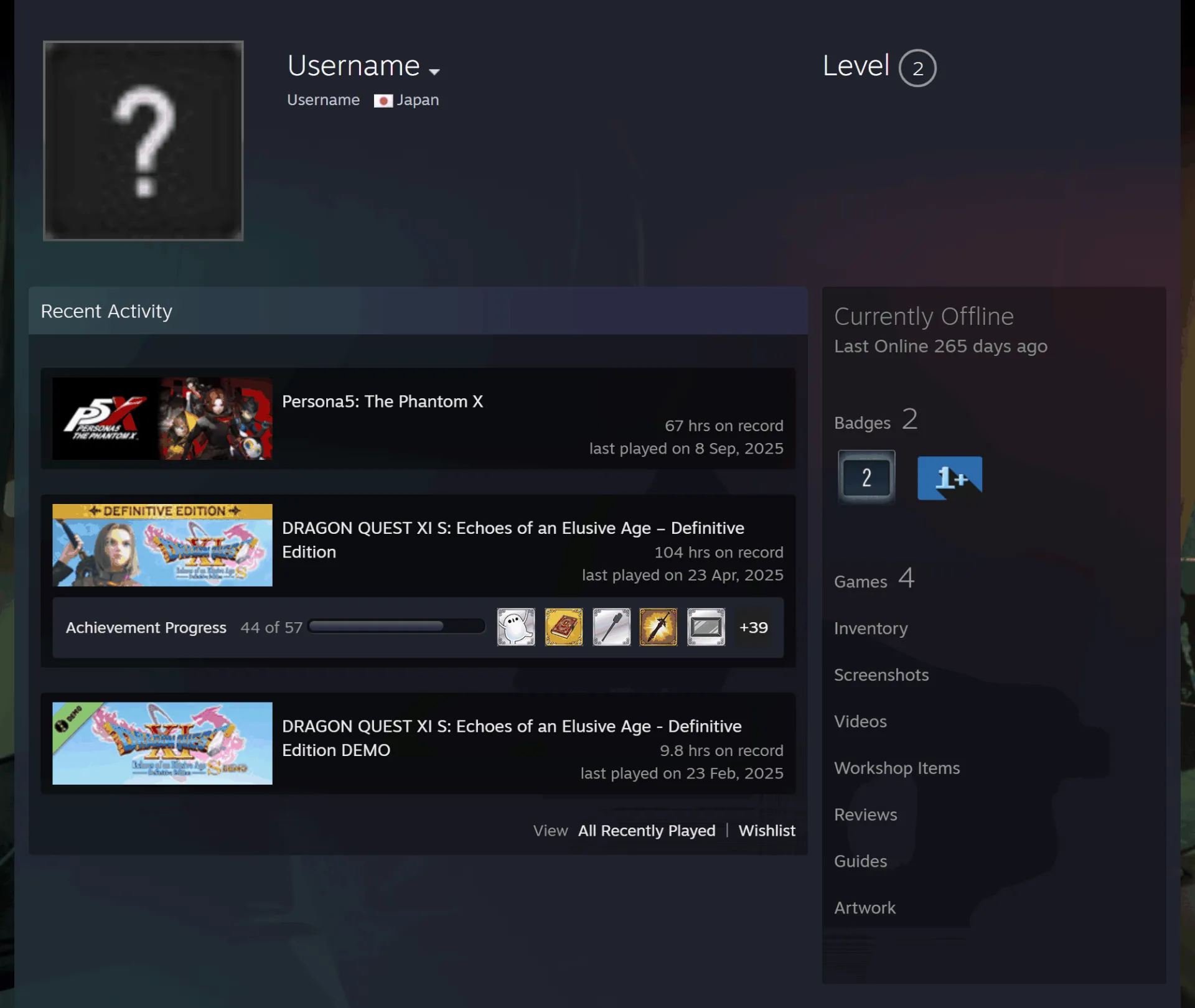Open the Games 4 link

[874, 579]
